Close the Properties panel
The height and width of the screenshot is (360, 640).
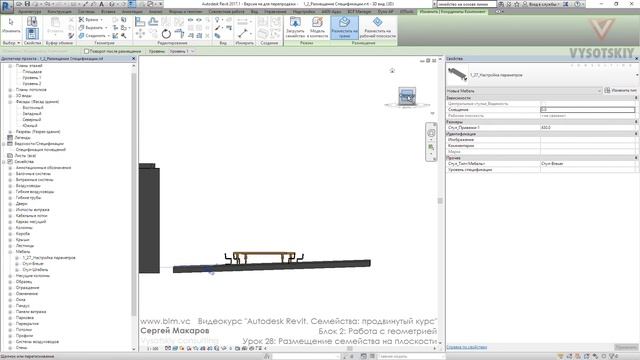636,59
